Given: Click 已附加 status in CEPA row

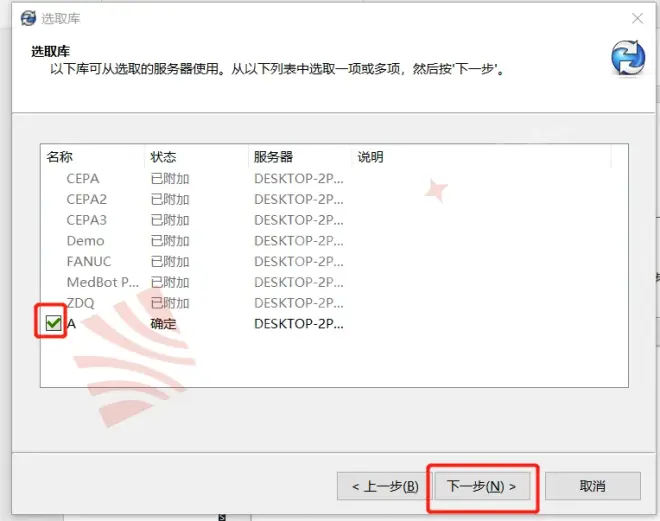Looking at the screenshot, I should (x=170, y=178).
